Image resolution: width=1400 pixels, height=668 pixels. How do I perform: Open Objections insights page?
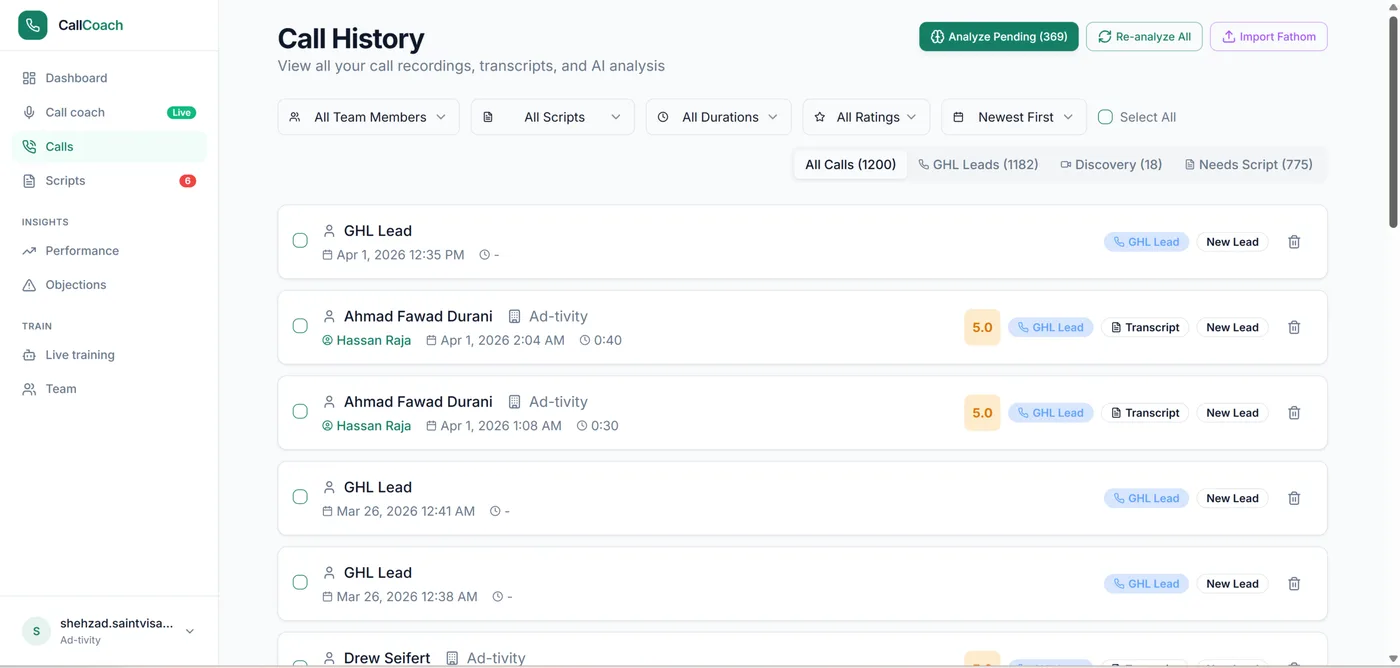tap(109, 285)
